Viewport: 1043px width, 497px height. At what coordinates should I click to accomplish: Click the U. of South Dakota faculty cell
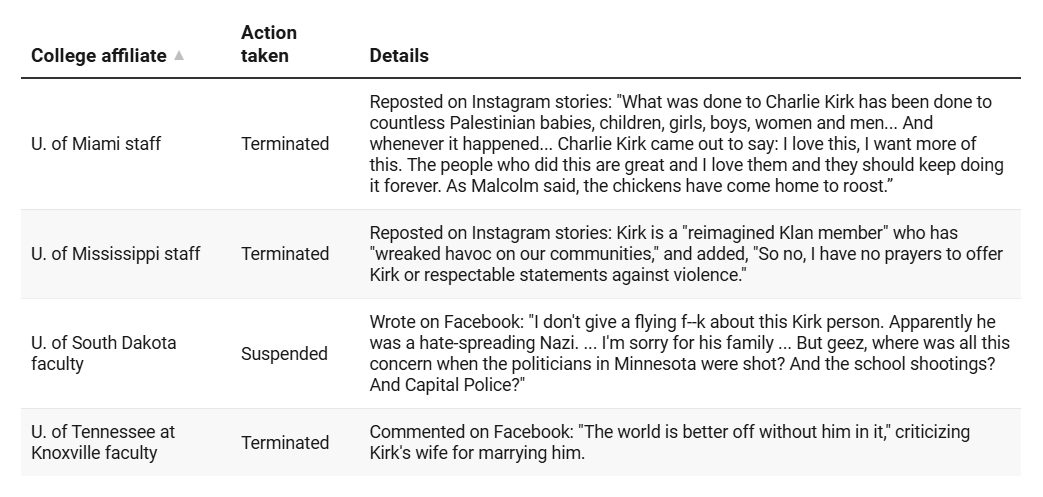104,353
